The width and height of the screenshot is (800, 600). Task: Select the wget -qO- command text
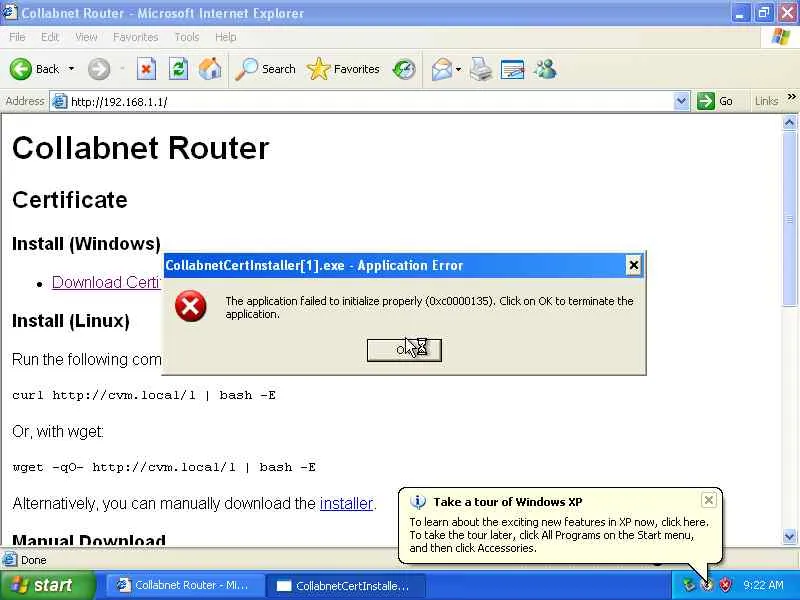pos(164,467)
